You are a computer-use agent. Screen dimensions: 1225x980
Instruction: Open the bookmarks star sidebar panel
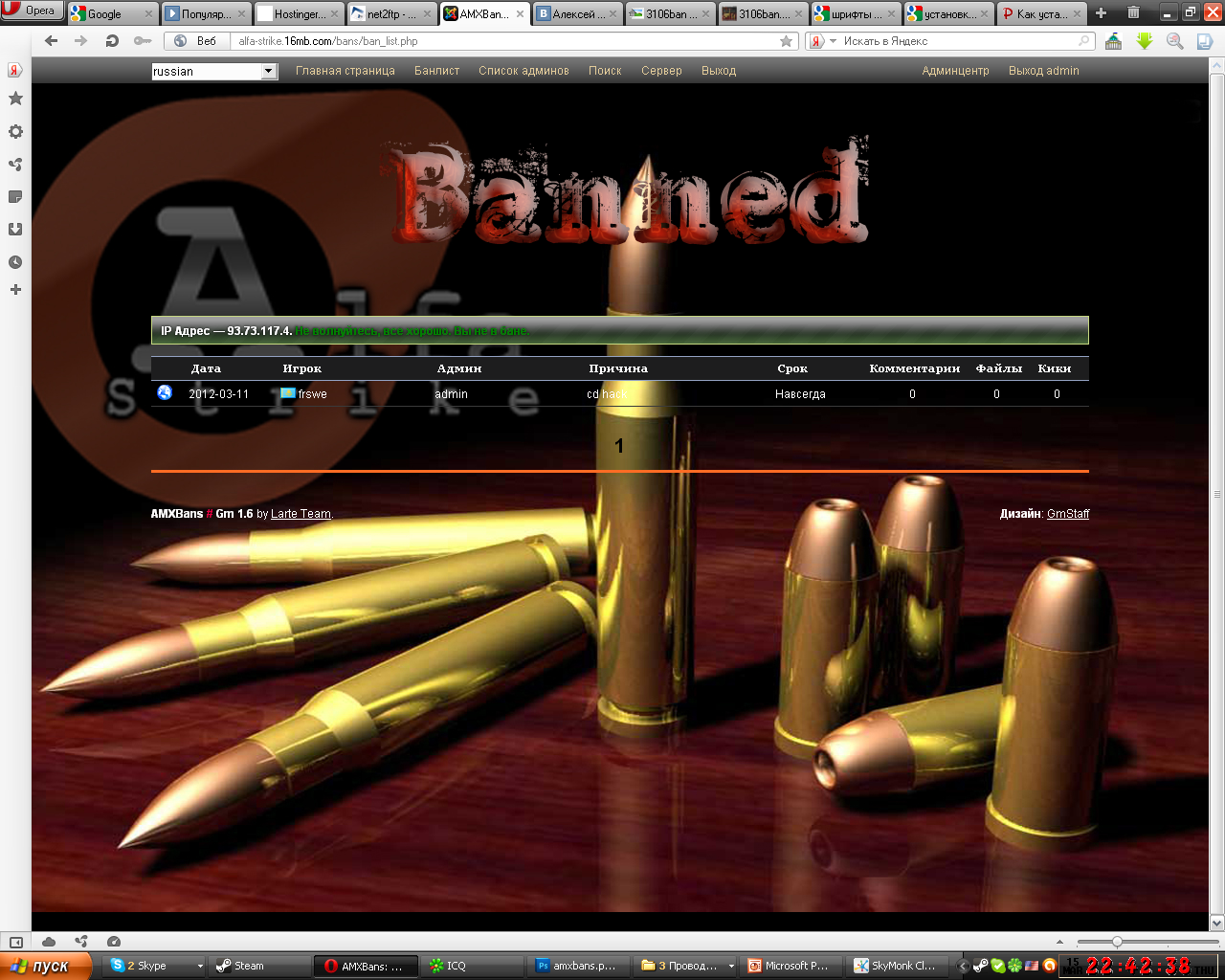tap(15, 99)
